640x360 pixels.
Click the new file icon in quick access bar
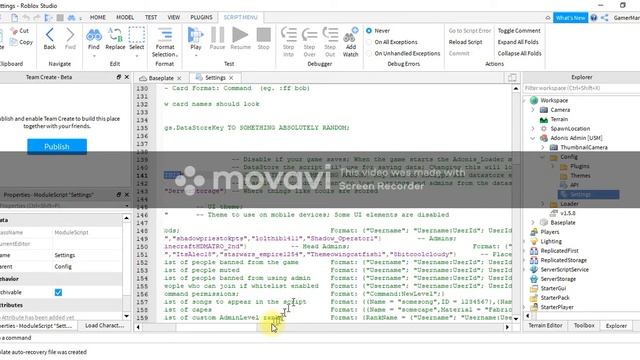[15, 18]
